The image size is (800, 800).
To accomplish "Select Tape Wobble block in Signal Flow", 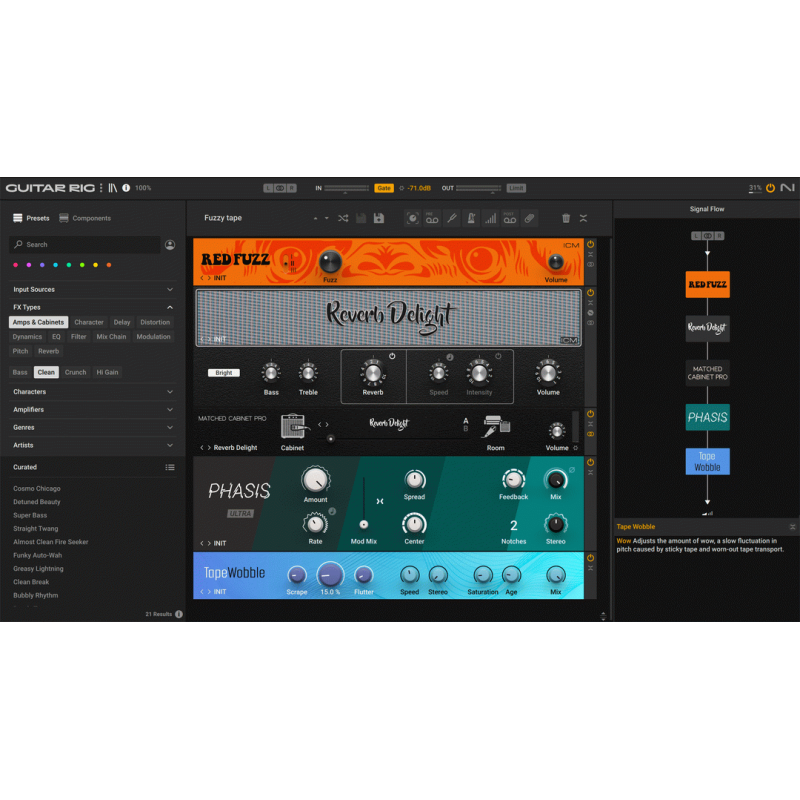I will click(707, 461).
